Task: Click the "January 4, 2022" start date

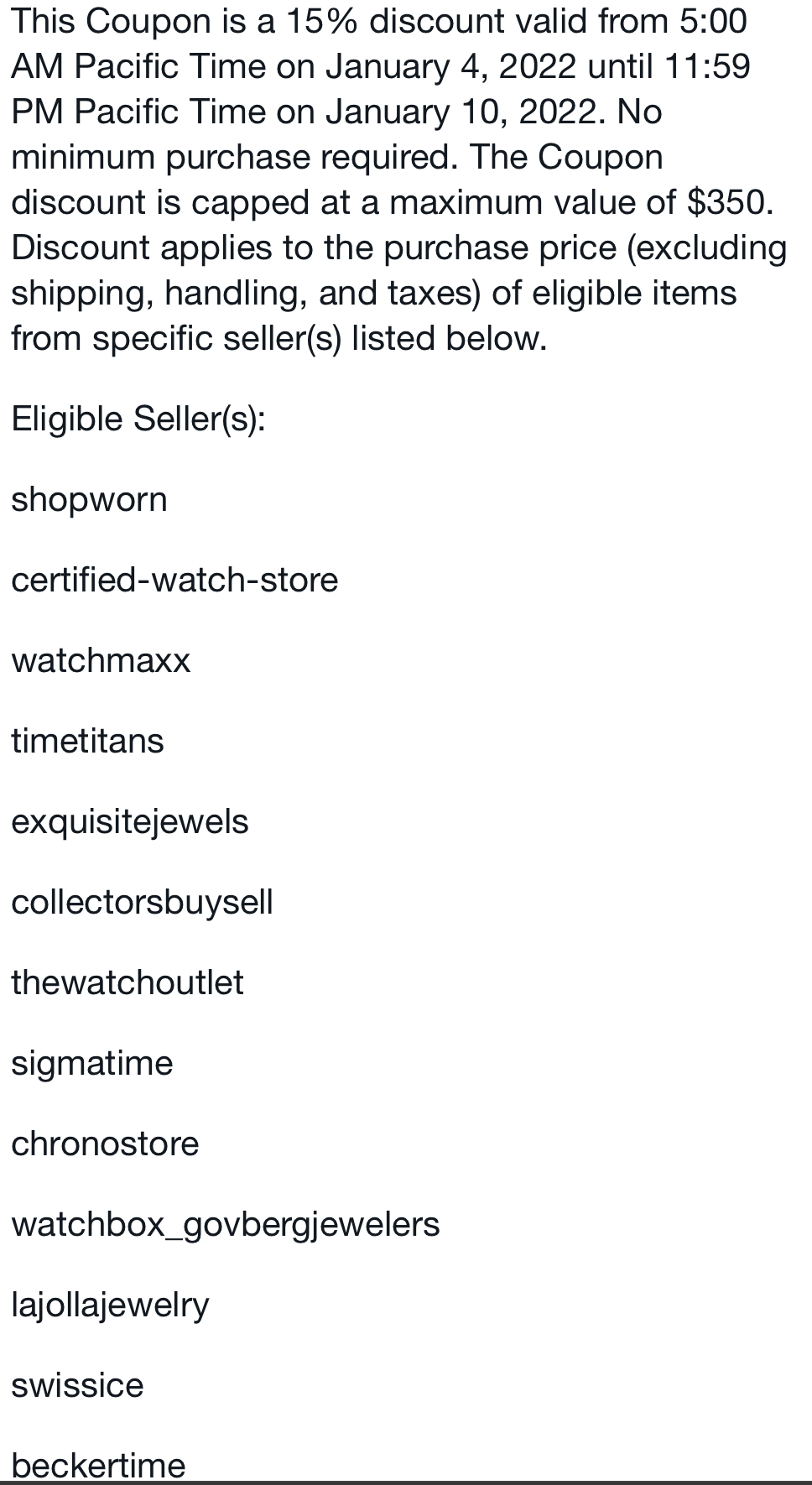Action: click(x=451, y=67)
